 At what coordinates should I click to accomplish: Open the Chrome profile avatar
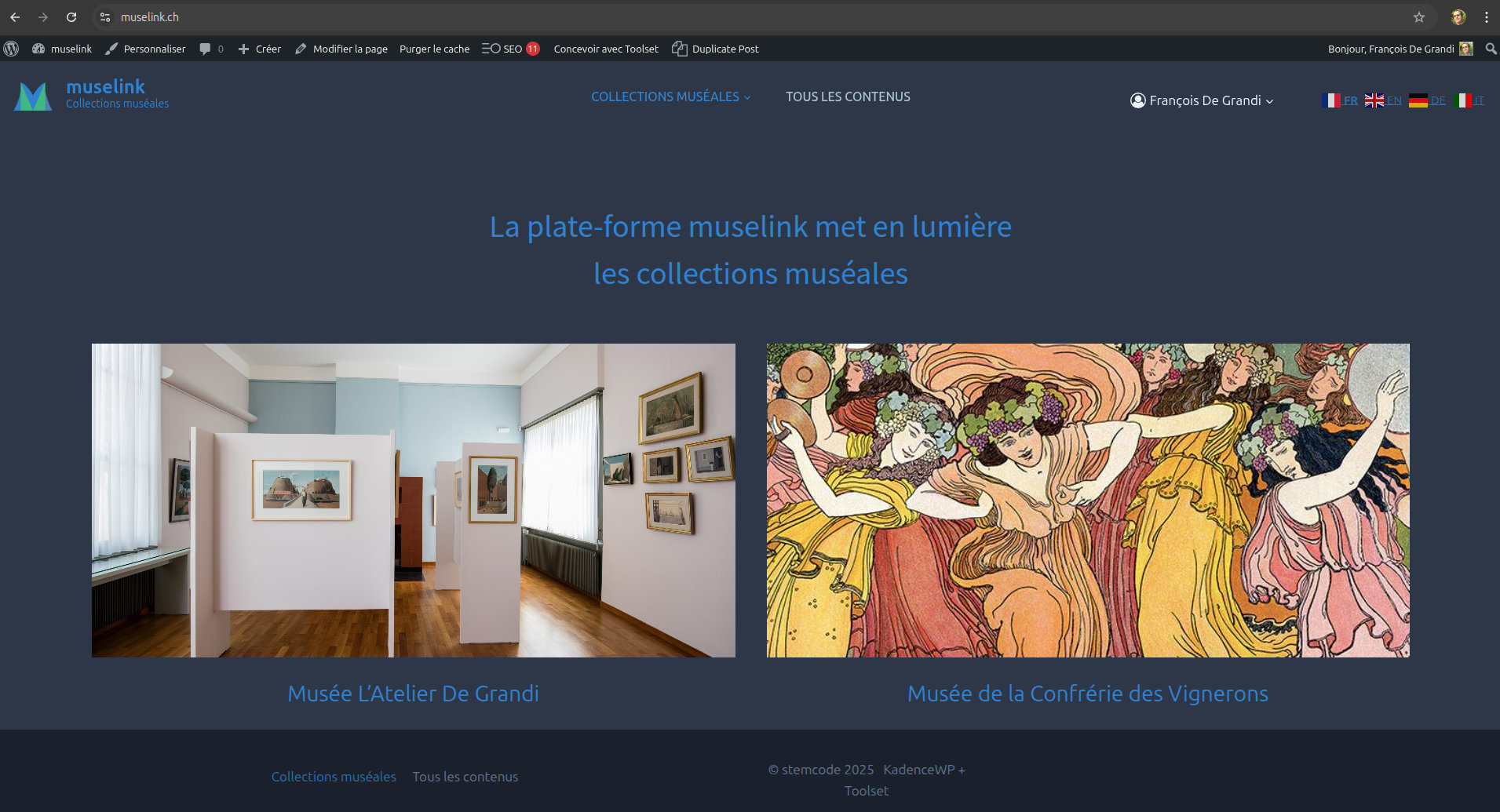pyautogui.click(x=1458, y=17)
